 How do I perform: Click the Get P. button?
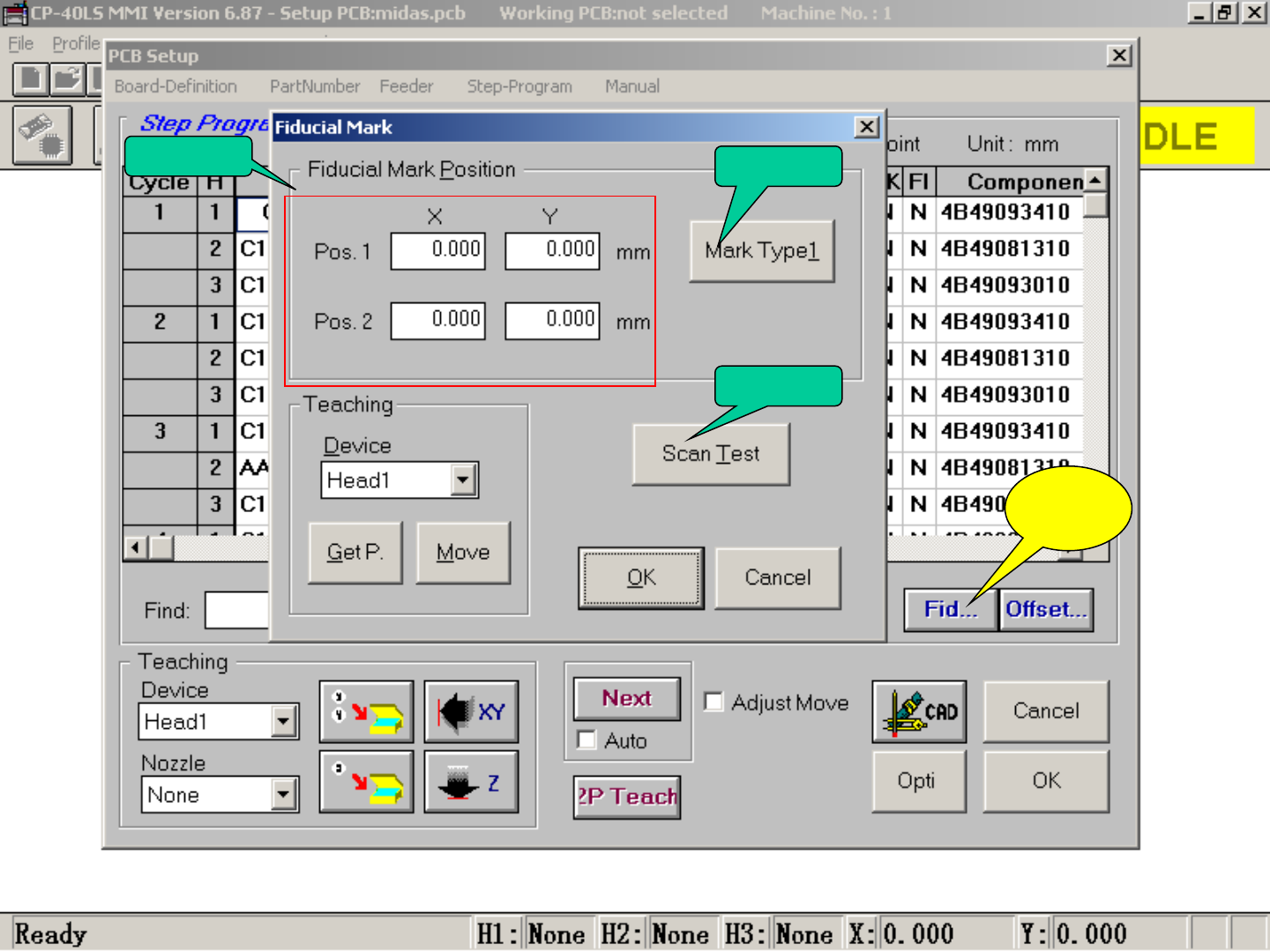point(355,553)
